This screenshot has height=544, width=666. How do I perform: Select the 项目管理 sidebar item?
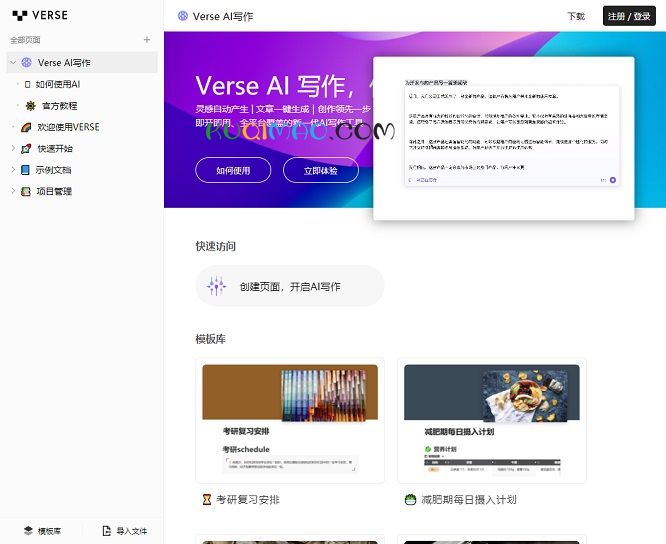point(54,191)
